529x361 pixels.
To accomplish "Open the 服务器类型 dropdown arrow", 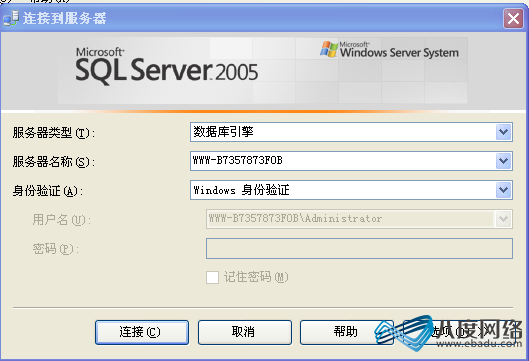I will click(x=504, y=132).
